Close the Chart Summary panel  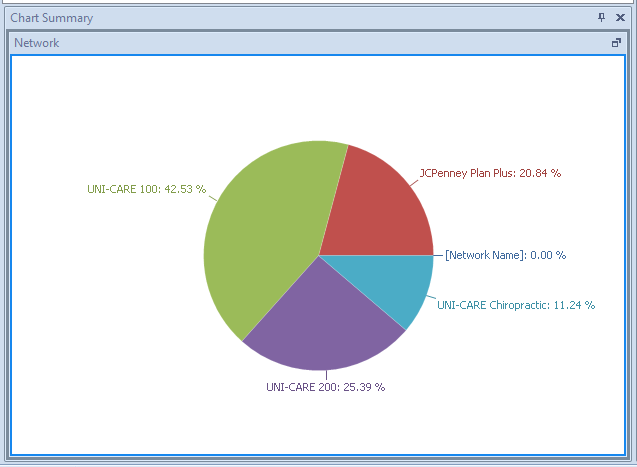(x=620, y=17)
